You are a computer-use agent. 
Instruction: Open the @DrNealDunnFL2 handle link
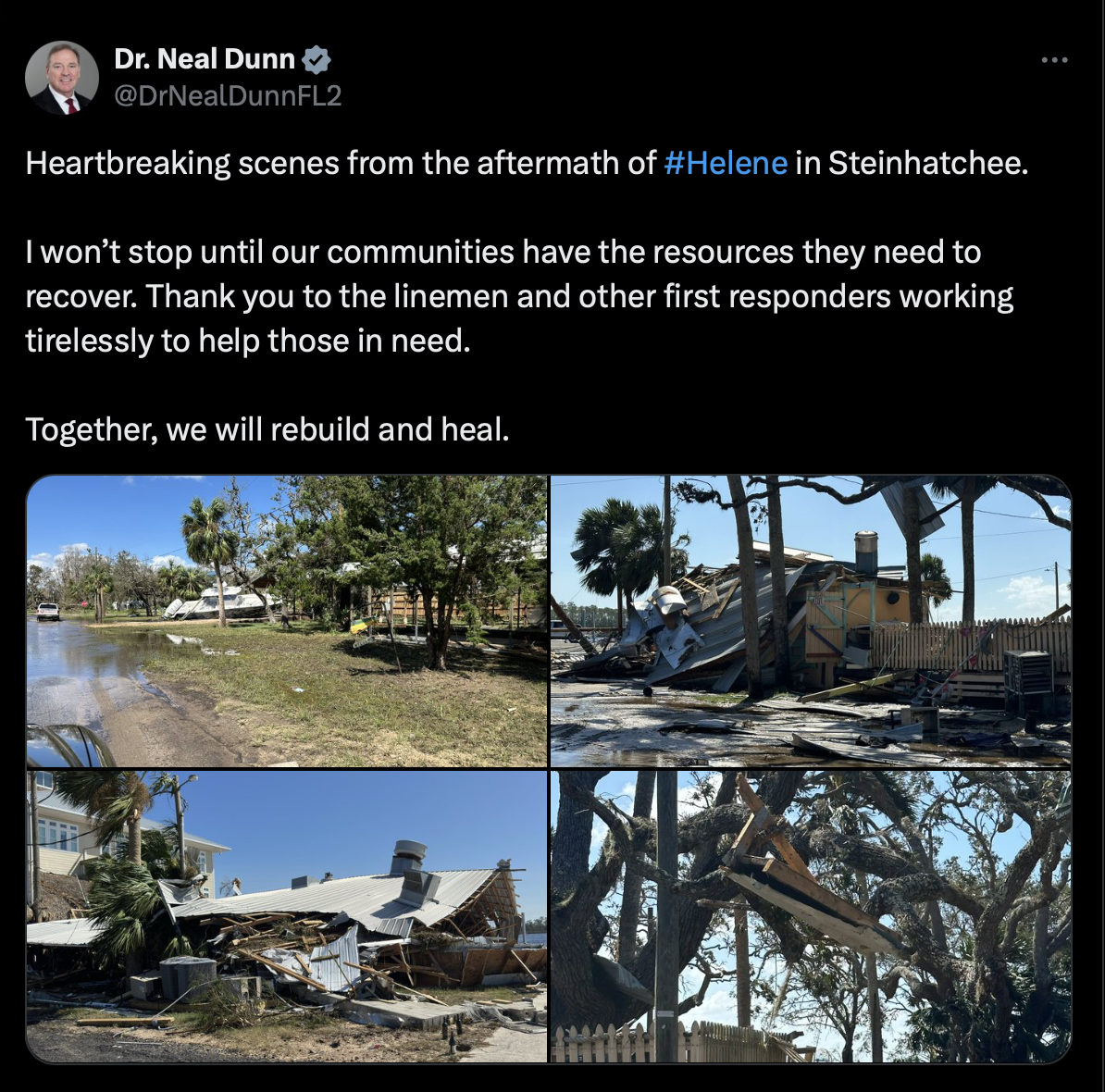tap(228, 96)
